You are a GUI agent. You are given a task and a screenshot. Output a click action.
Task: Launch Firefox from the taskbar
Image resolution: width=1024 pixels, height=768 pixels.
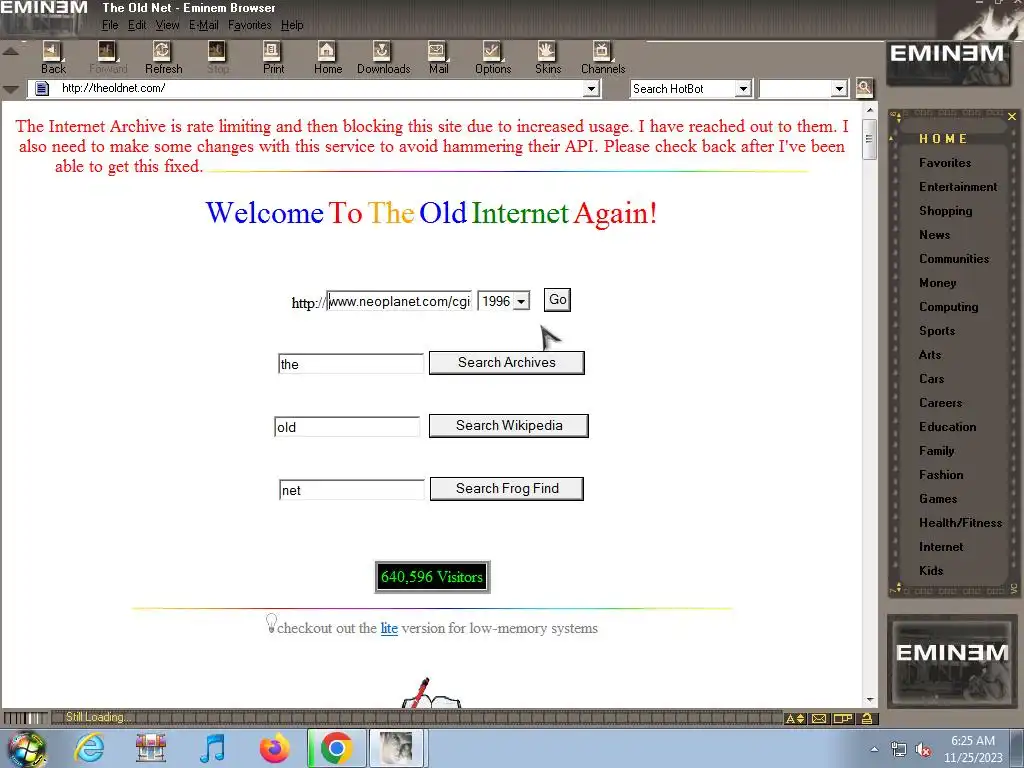tap(274, 748)
